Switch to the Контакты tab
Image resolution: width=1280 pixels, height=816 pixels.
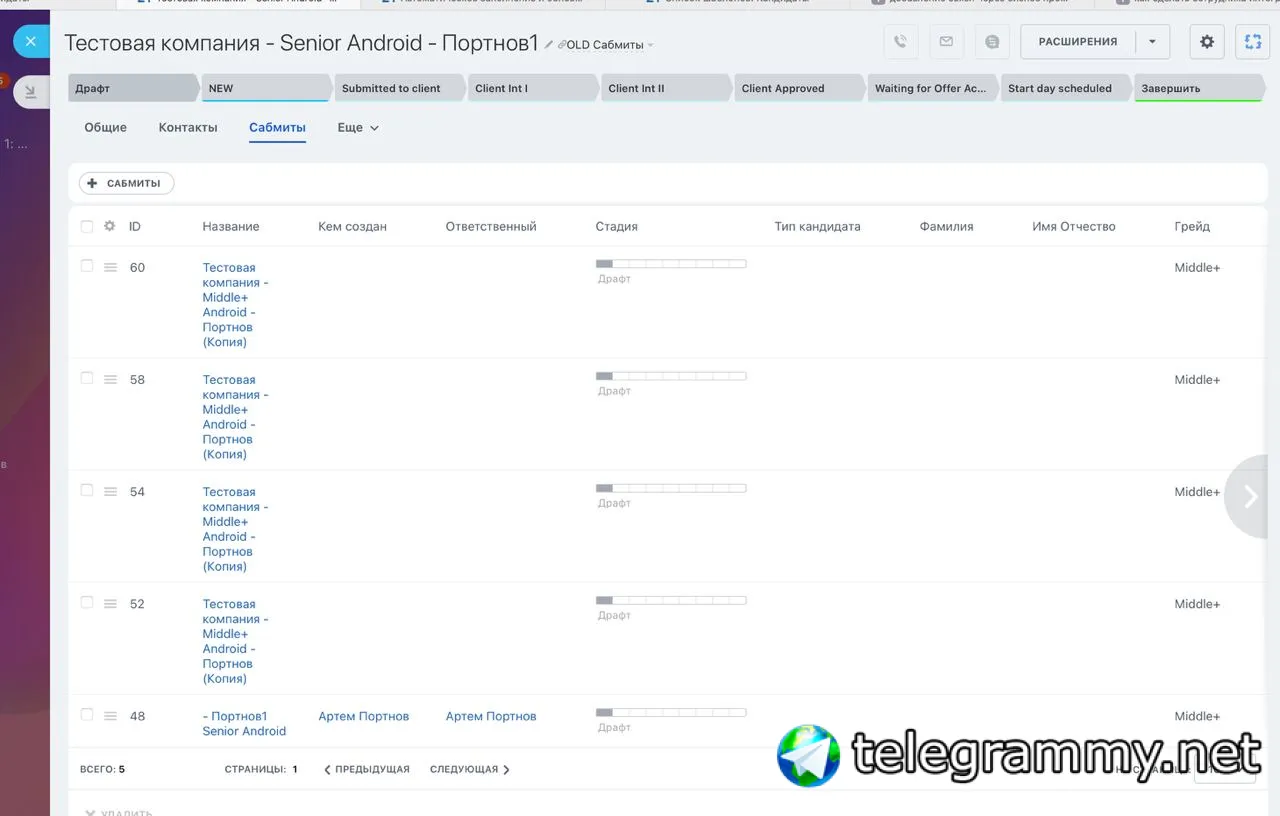click(x=188, y=128)
